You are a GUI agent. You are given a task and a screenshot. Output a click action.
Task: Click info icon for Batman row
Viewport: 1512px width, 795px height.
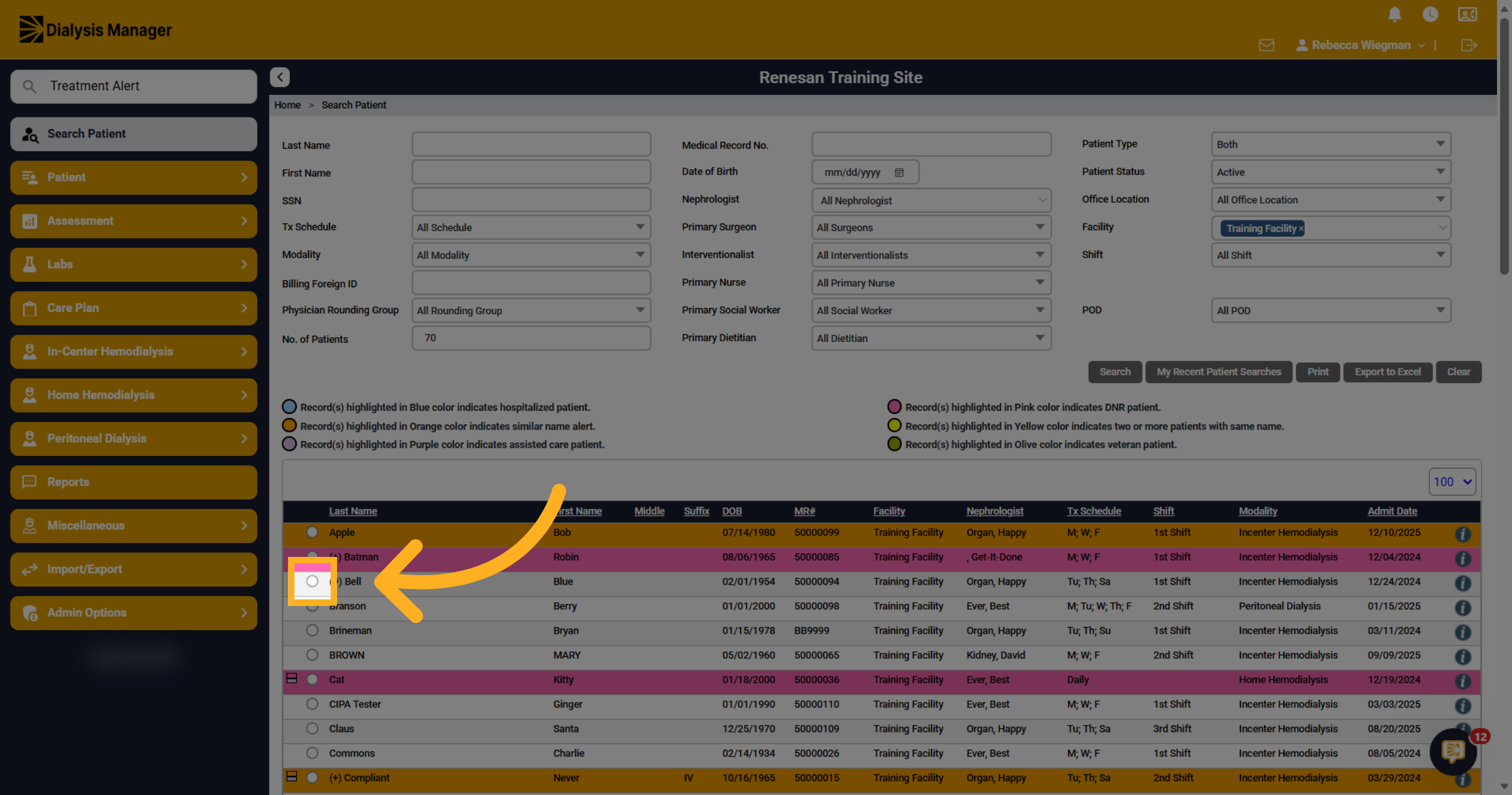coord(1463,558)
